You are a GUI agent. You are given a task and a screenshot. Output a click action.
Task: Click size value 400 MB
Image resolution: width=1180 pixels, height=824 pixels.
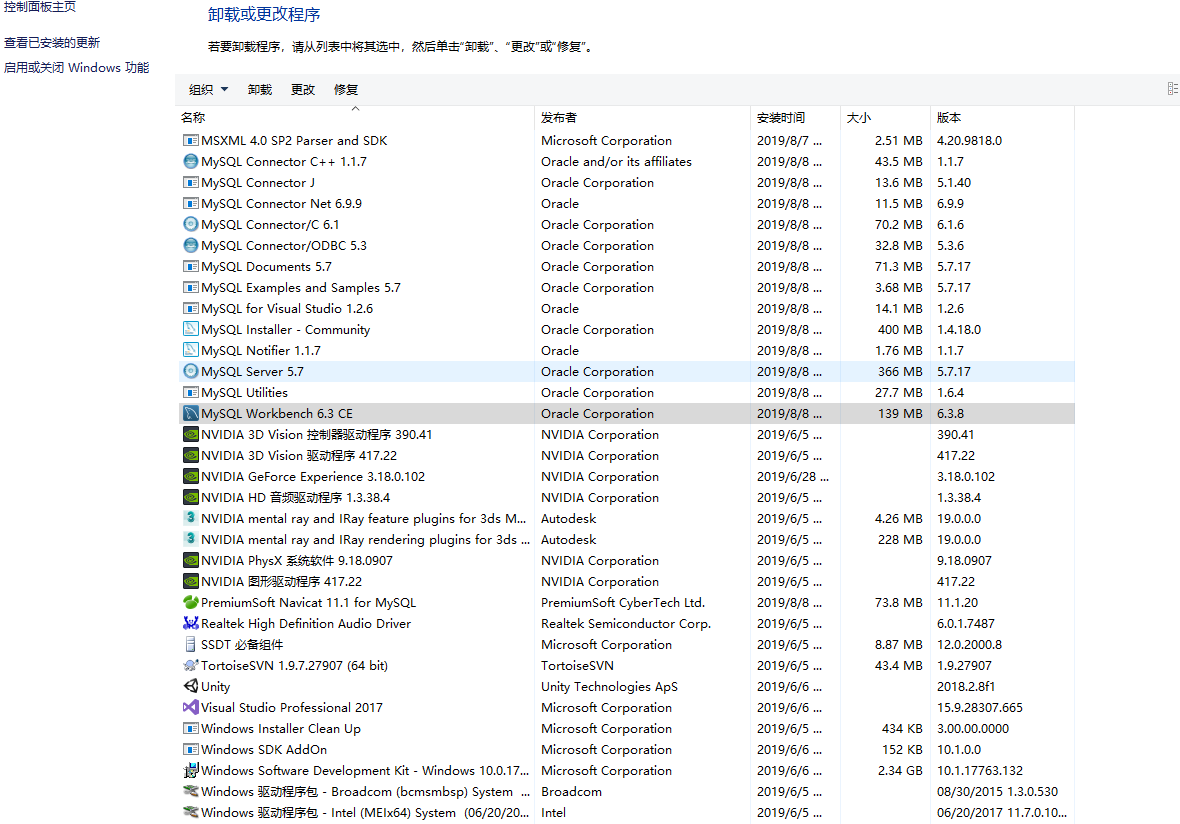click(x=900, y=330)
